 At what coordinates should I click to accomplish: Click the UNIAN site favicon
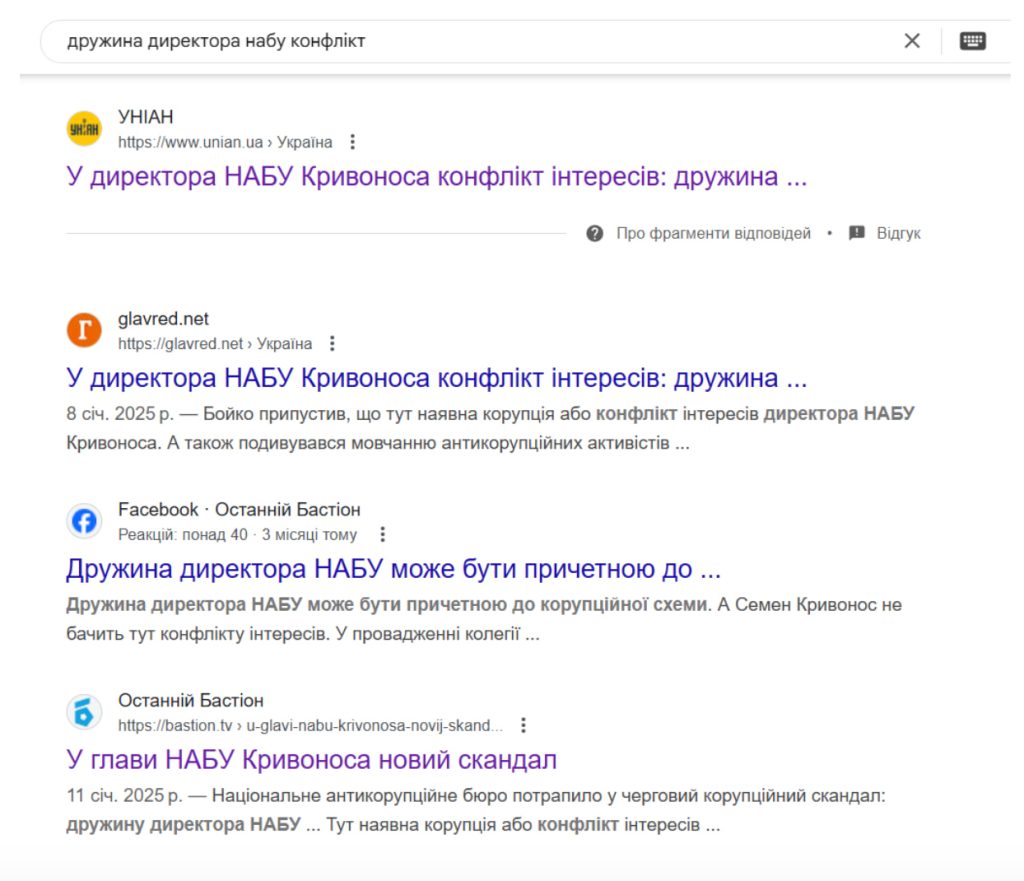pos(84,129)
